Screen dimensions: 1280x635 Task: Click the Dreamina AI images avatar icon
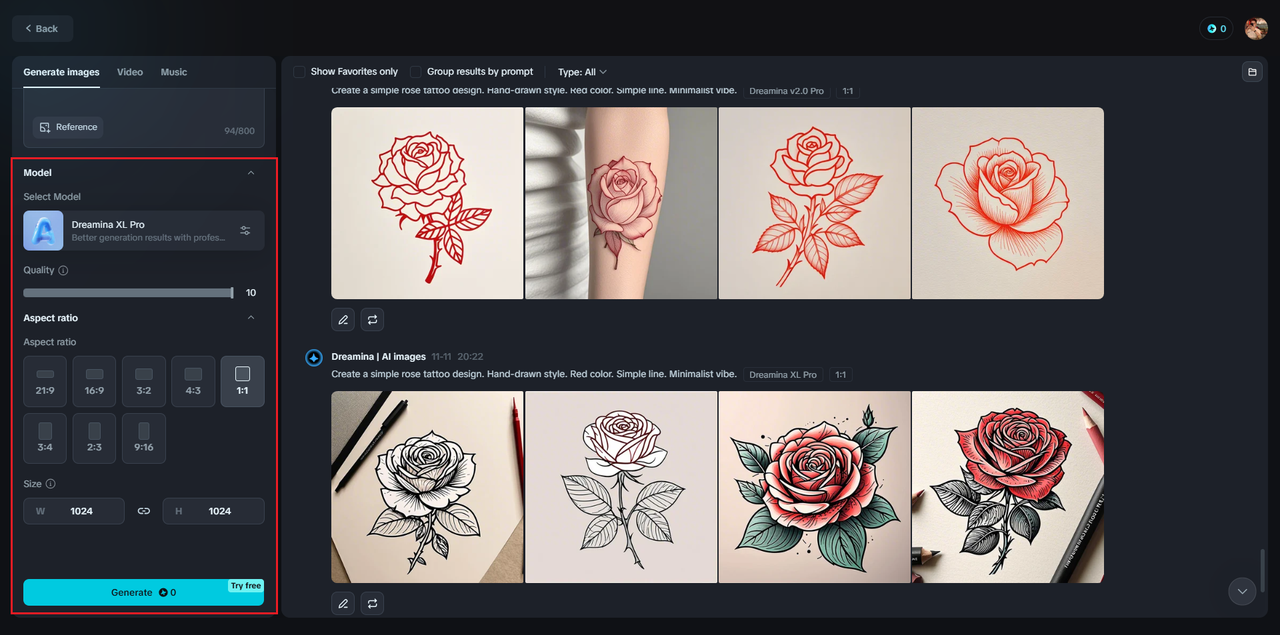tap(314, 358)
